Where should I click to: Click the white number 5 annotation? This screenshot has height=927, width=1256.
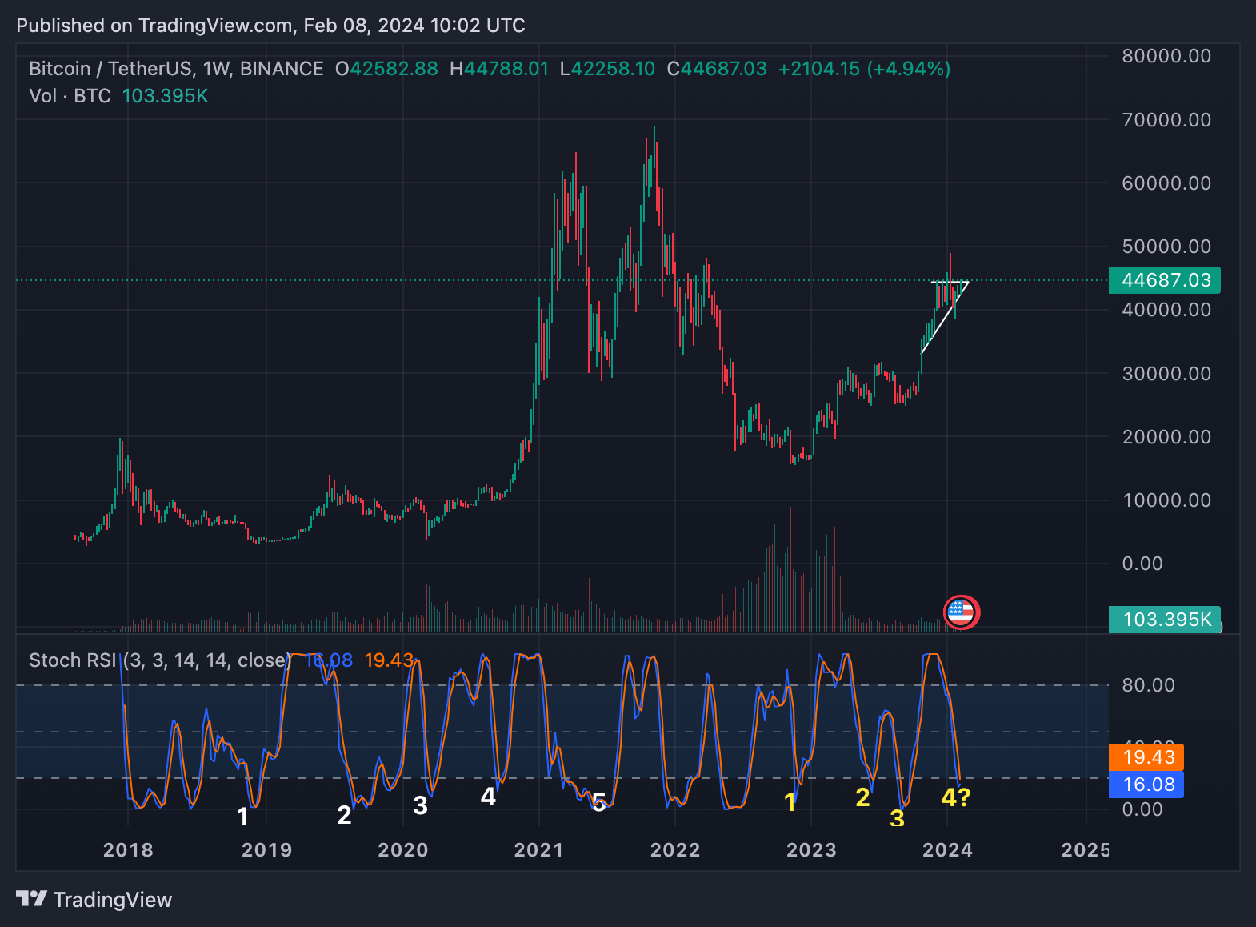[598, 801]
